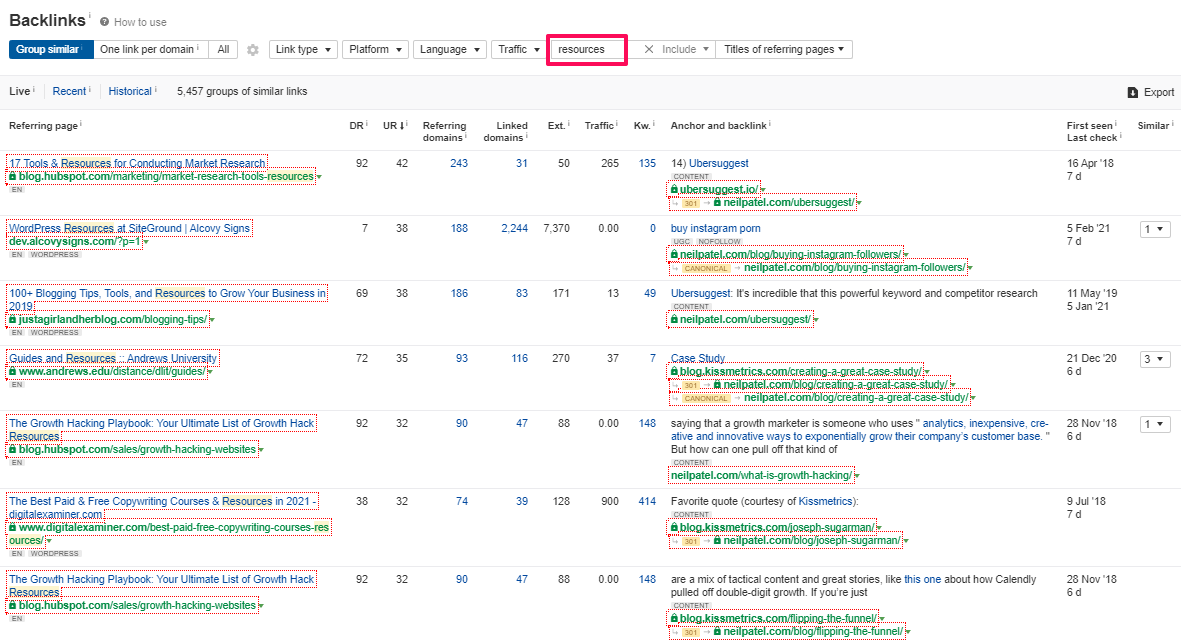
Task: Clear the resources search with X icon
Action: click(x=648, y=49)
